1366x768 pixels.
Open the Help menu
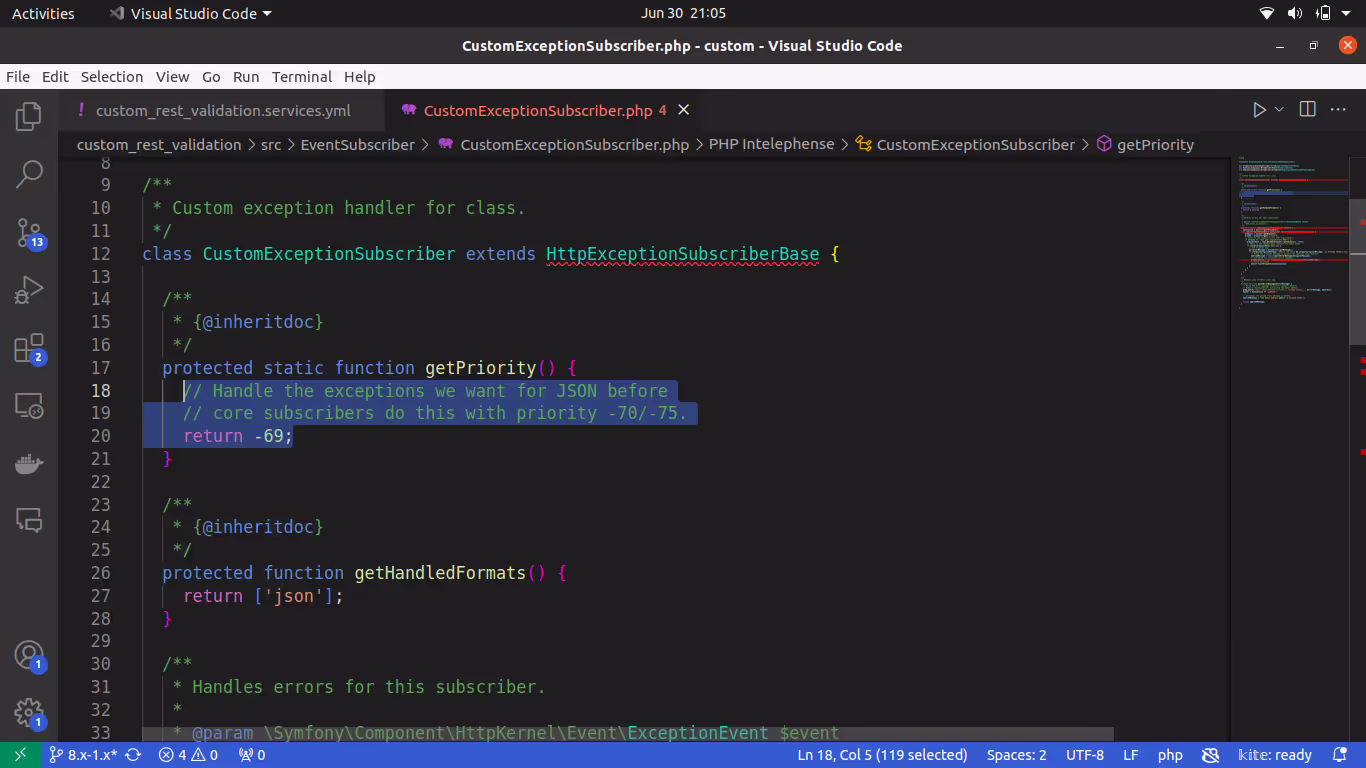(x=359, y=77)
